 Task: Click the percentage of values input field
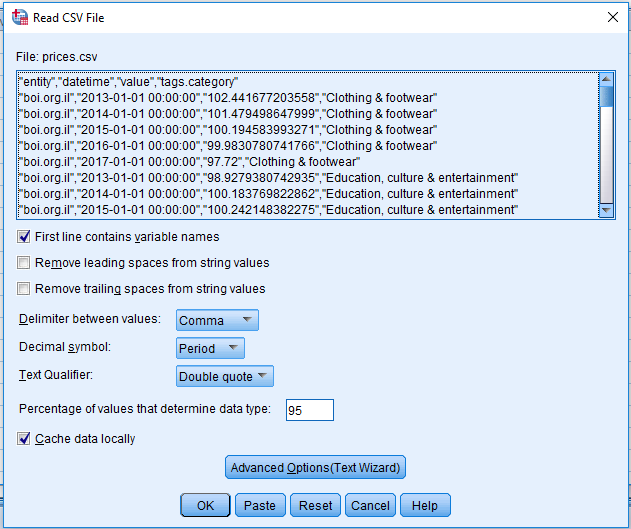pos(309,410)
